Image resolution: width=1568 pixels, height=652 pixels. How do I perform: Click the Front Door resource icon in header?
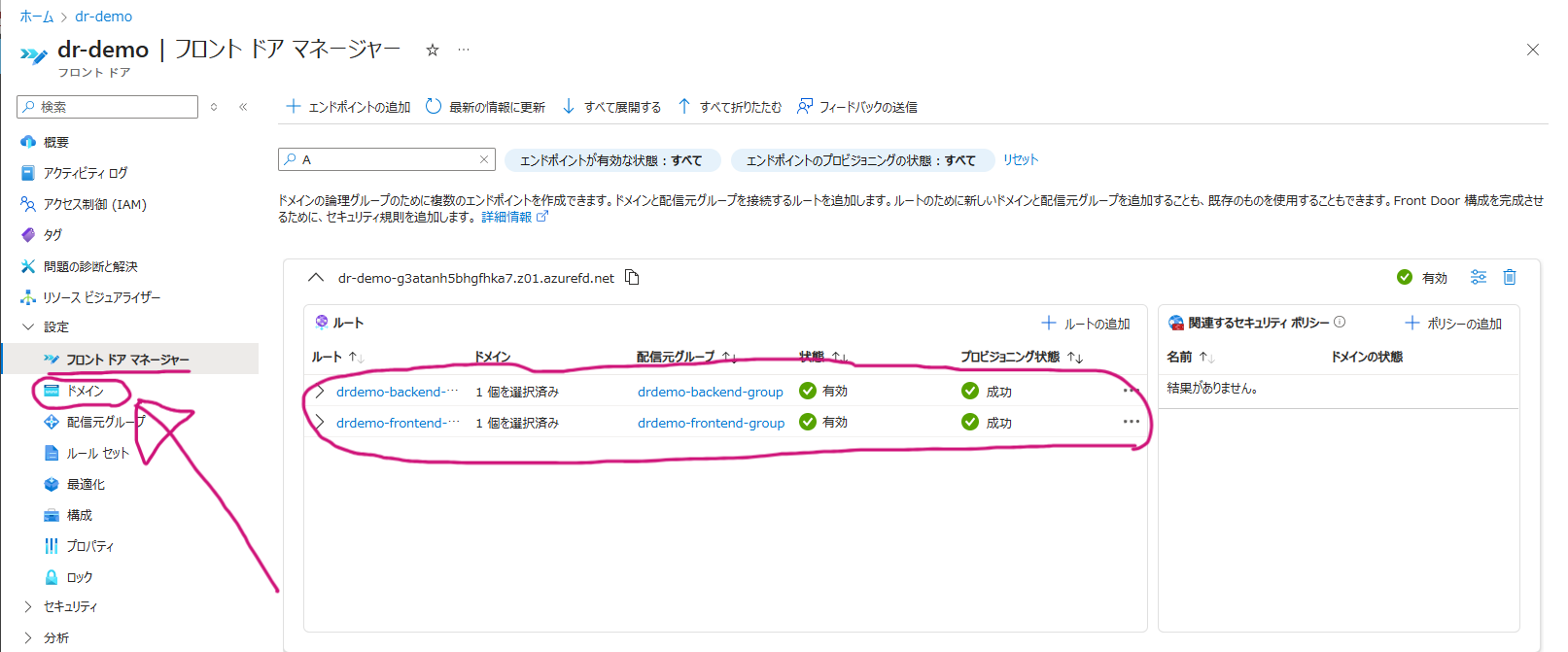pyautogui.click(x=34, y=55)
